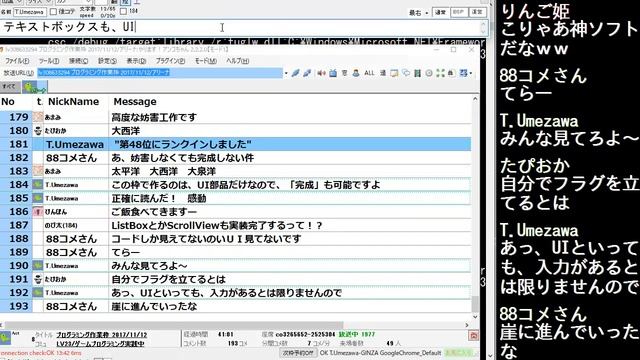
Task: Open the ファイル(F) menu
Action: (x=17, y=61)
